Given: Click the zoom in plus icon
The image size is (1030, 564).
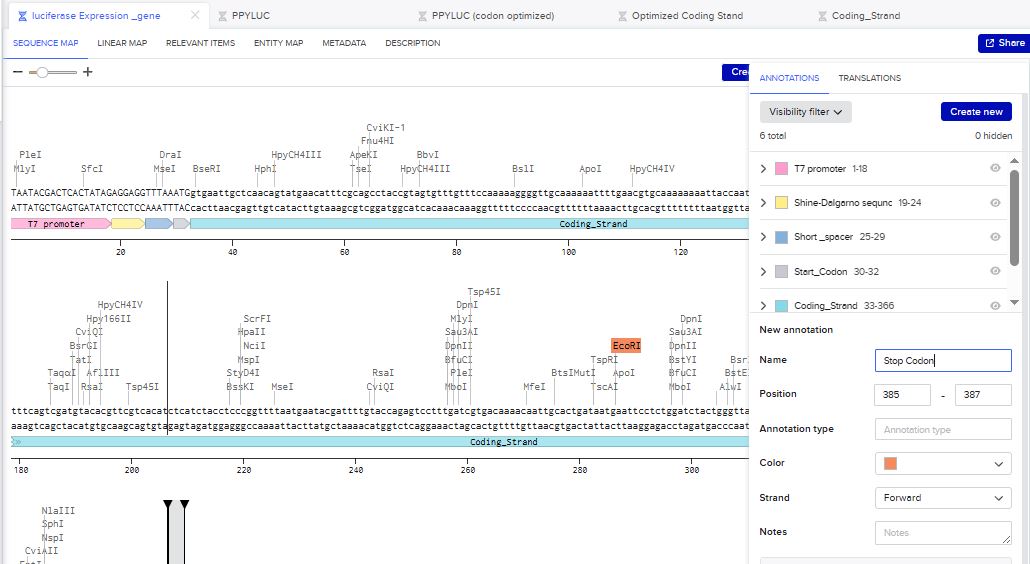Looking at the screenshot, I should (x=88, y=72).
